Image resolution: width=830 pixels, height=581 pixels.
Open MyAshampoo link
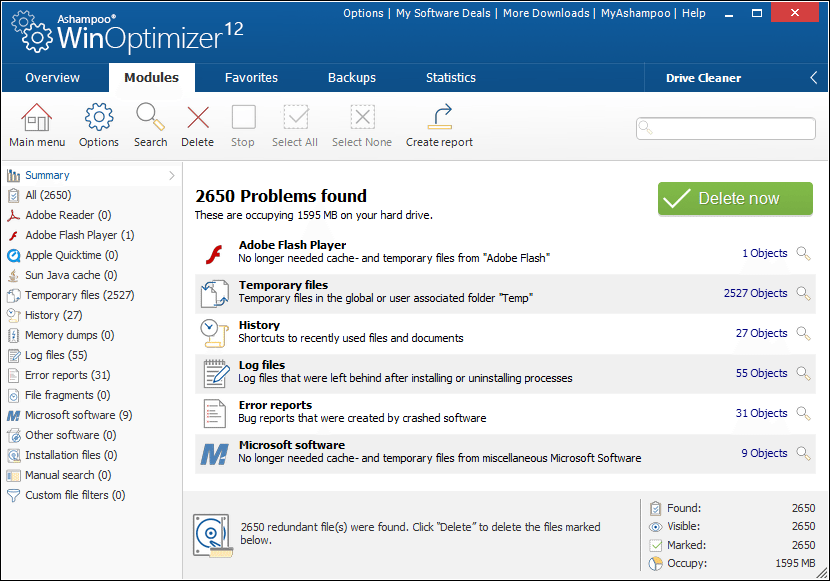(636, 13)
